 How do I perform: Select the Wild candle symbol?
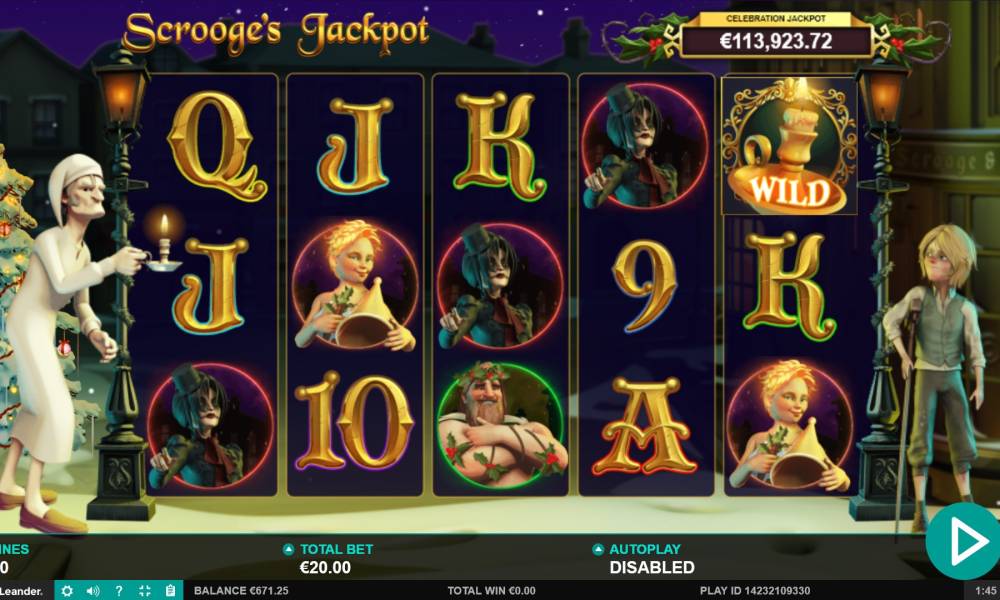[x=790, y=146]
